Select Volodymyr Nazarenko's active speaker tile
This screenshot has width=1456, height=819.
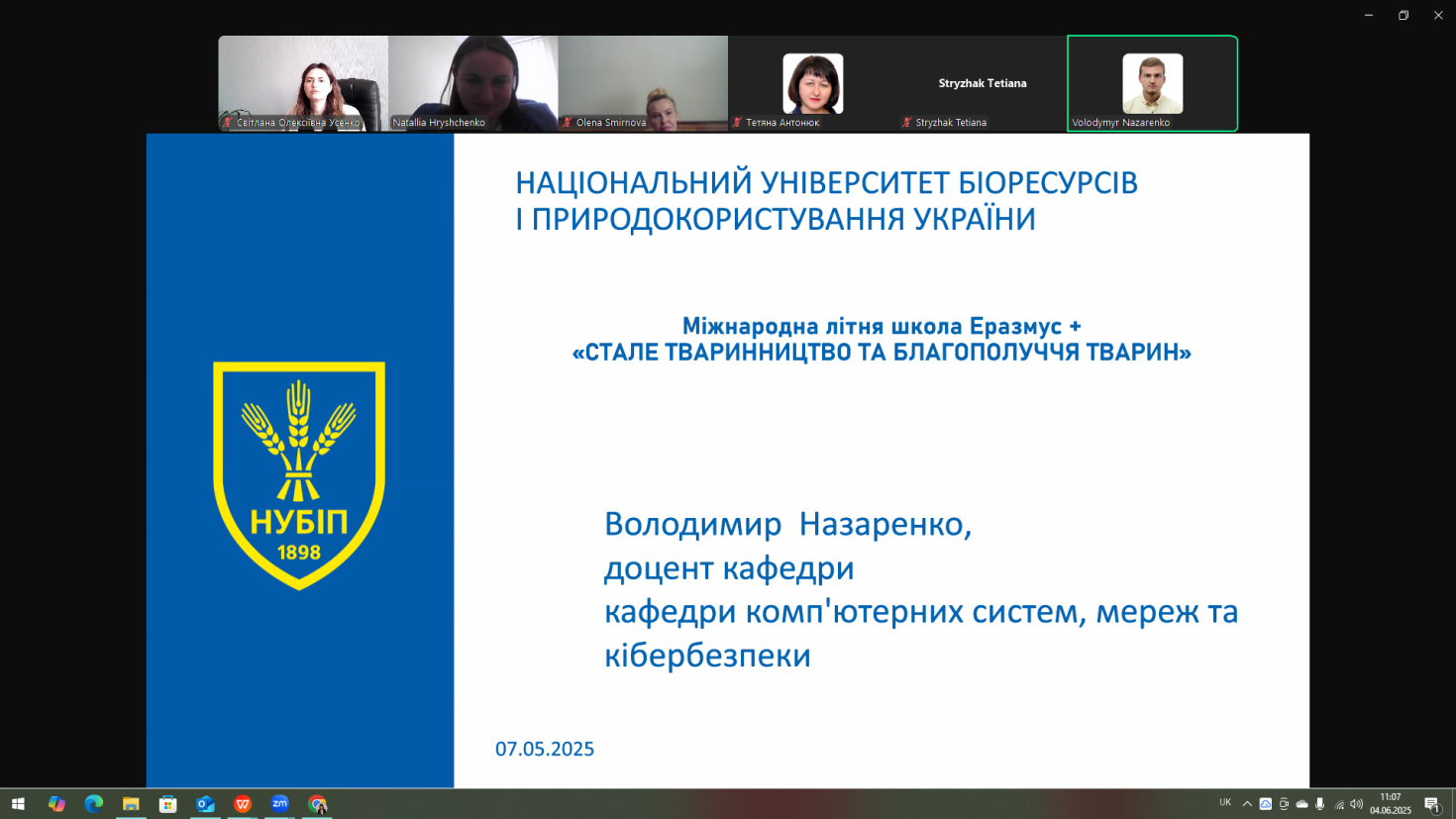click(1152, 83)
